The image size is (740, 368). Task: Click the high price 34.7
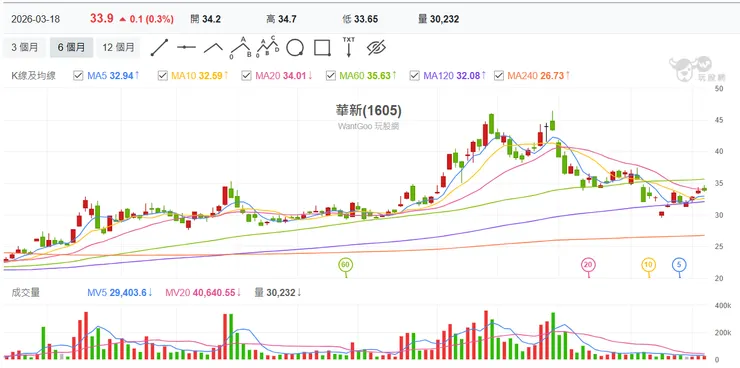tap(287, 19)
